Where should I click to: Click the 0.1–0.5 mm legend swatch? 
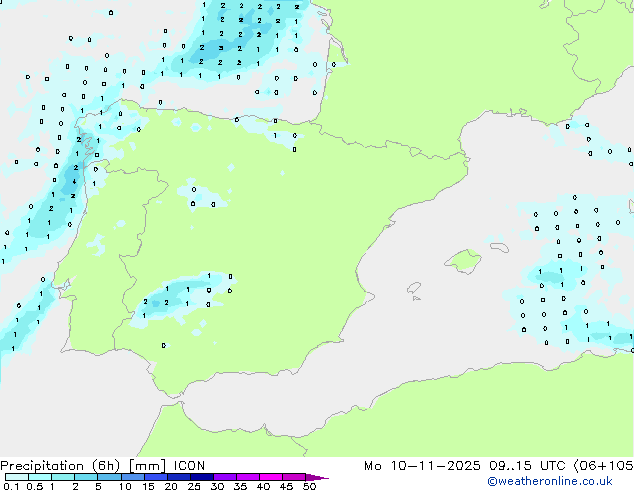(x=17, y=477)
